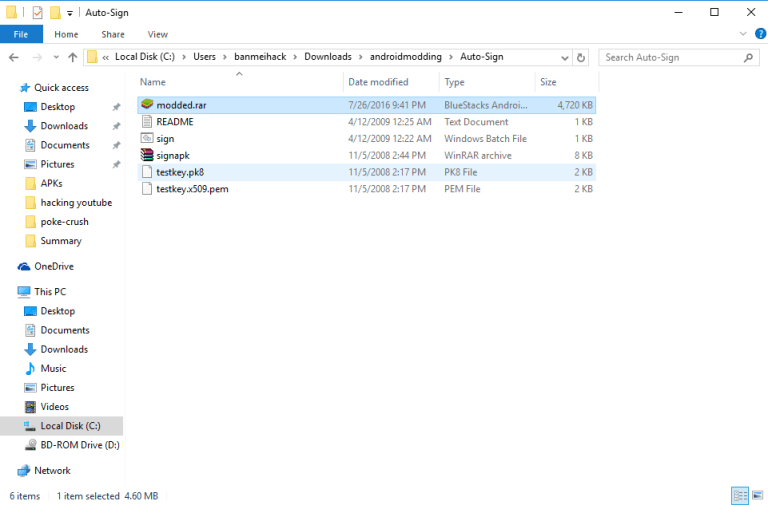Click Local Disk (C:) in the address path
The image size is (768, 505).
pos(144,57)
